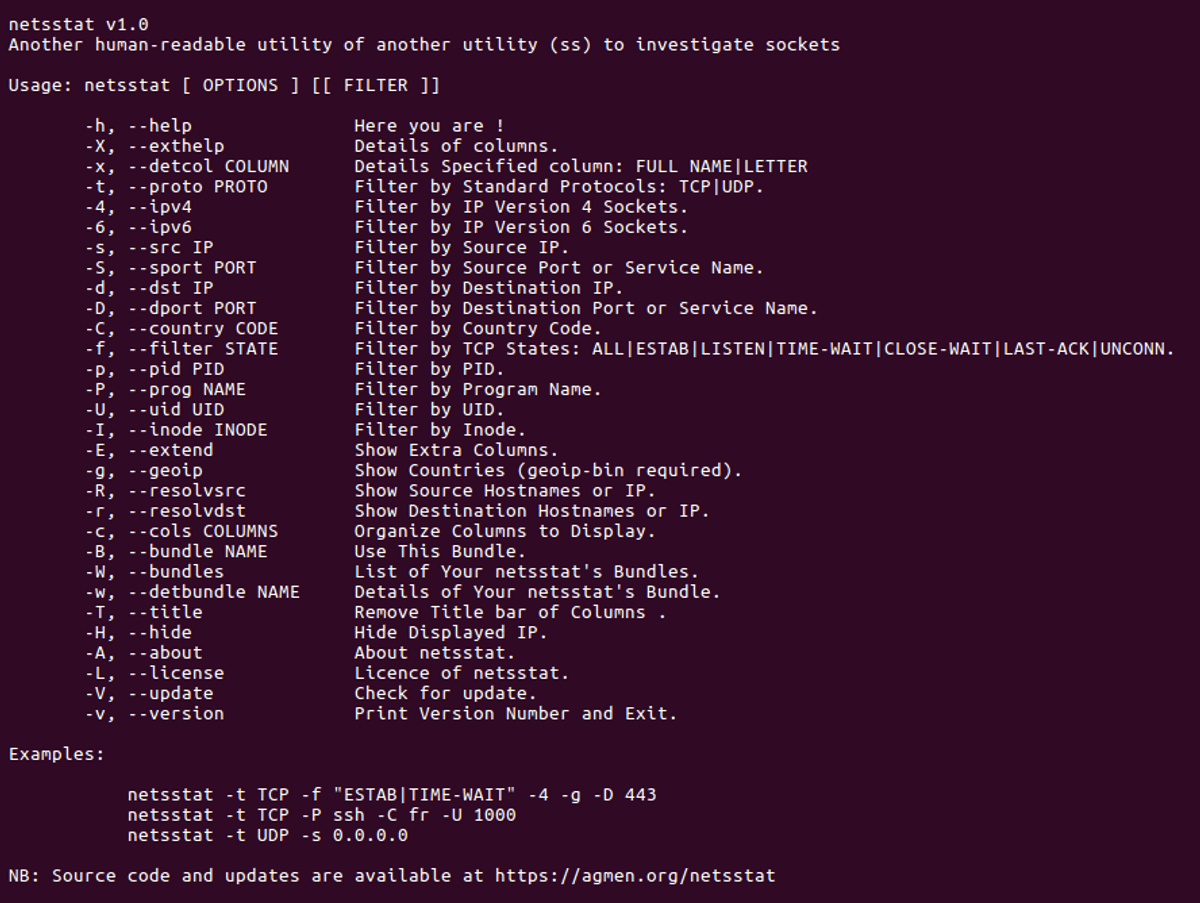This screenshot has width=1200, height=903.
Task: Click the --detcol COLUMN option
Action: pos(208,166)
